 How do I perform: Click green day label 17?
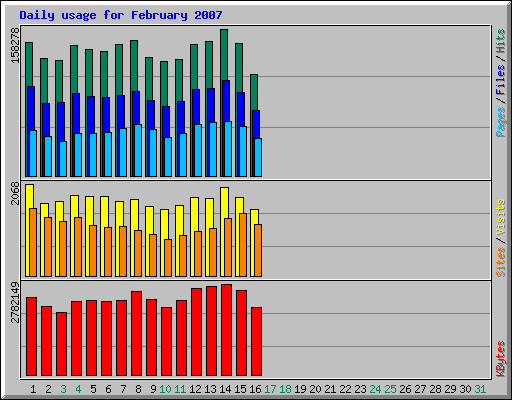click(x=270, y=389)
